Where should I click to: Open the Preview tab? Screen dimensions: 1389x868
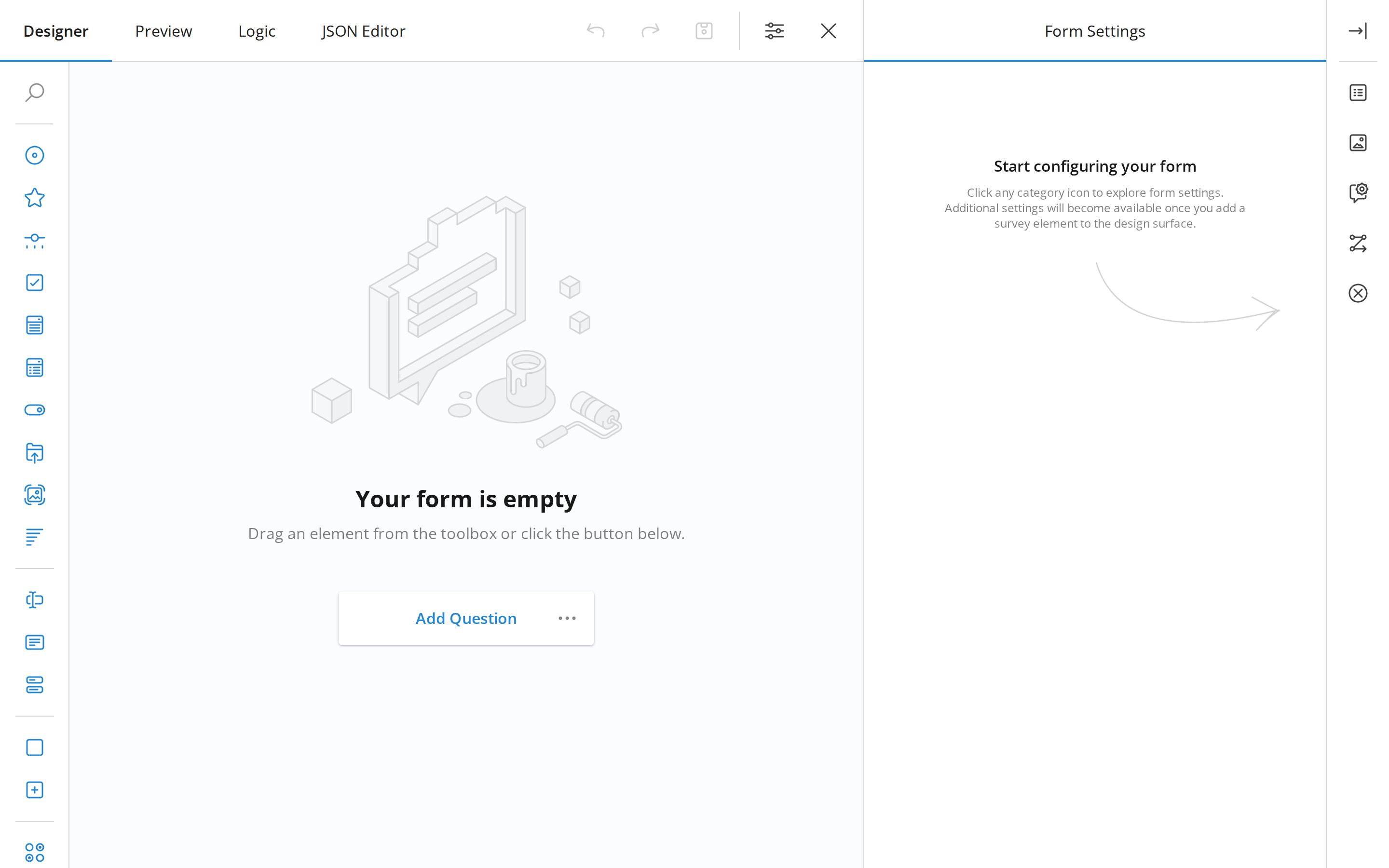(x=163, y=31)
